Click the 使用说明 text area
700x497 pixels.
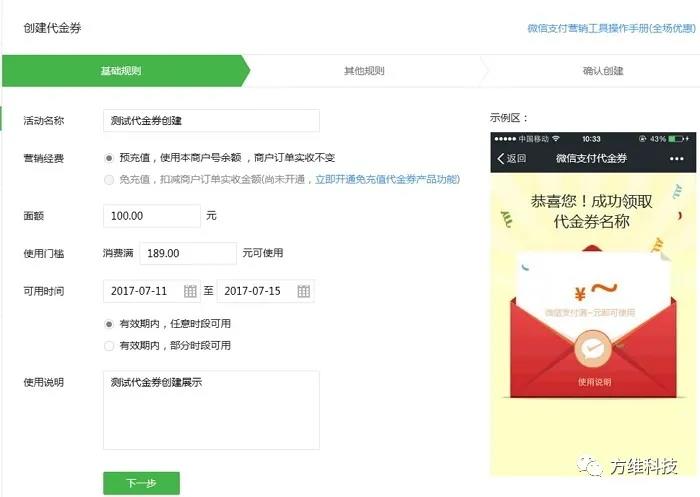(211, 410)
